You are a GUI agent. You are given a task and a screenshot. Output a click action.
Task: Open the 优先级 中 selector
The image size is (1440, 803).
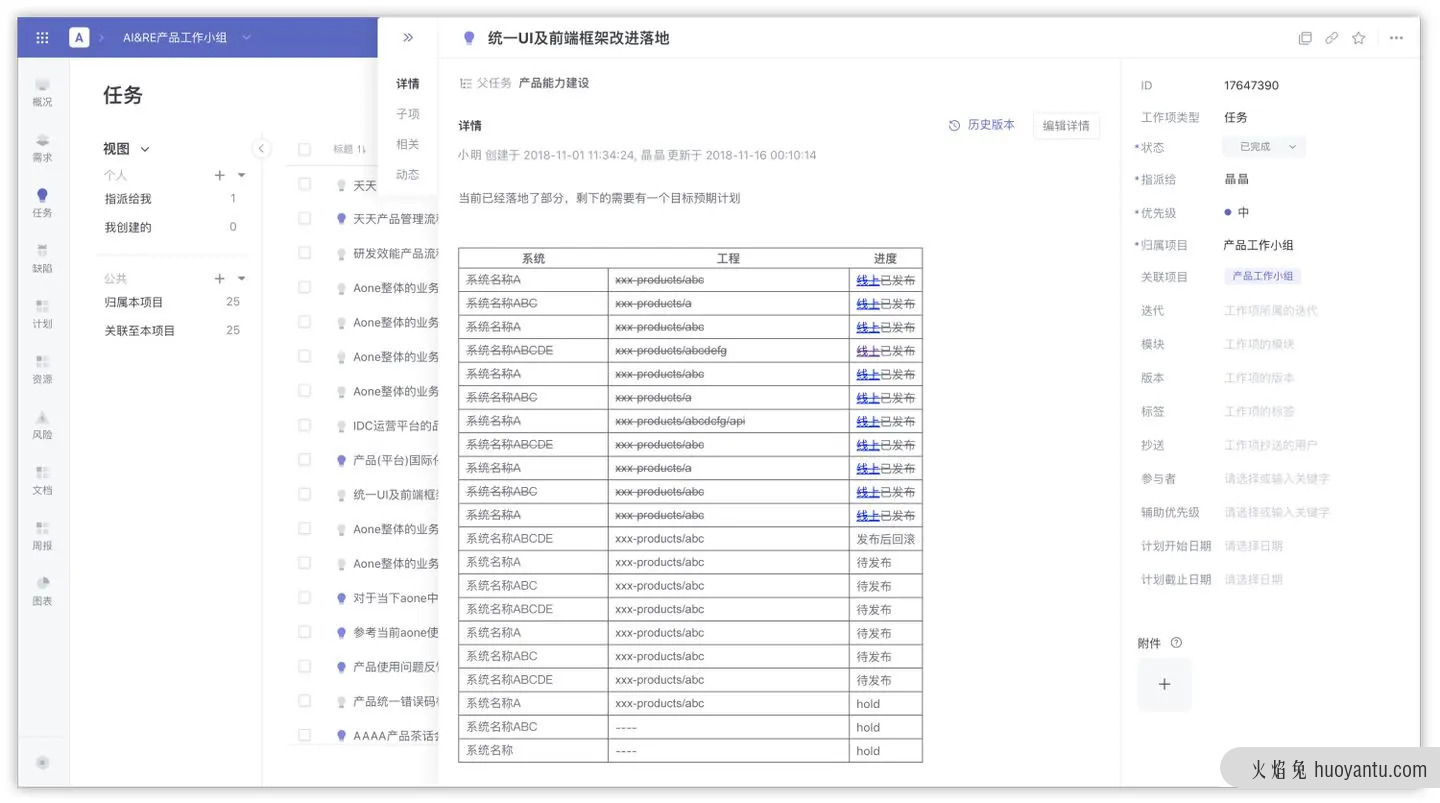click(x=1237, y=212)
